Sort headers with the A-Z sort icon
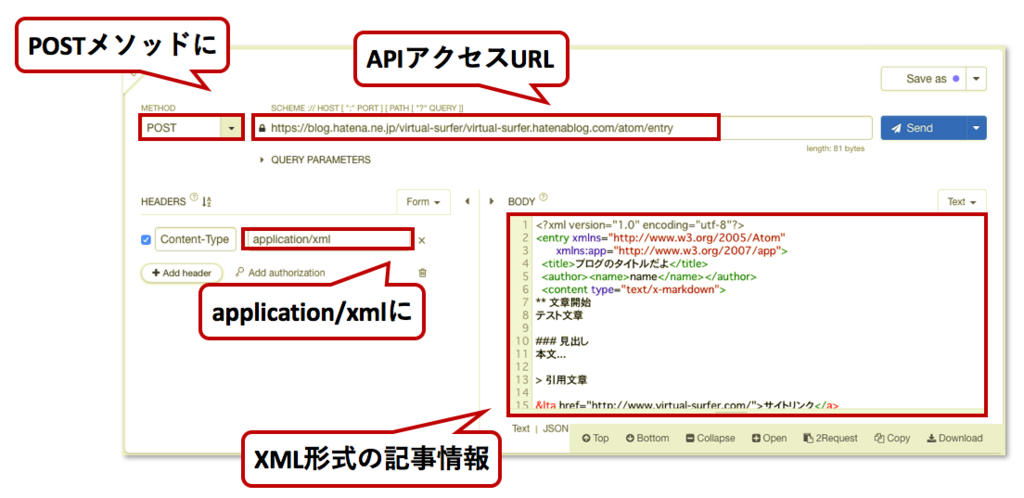This screenshot has width=1024, height=498. (x=206, y=202)
